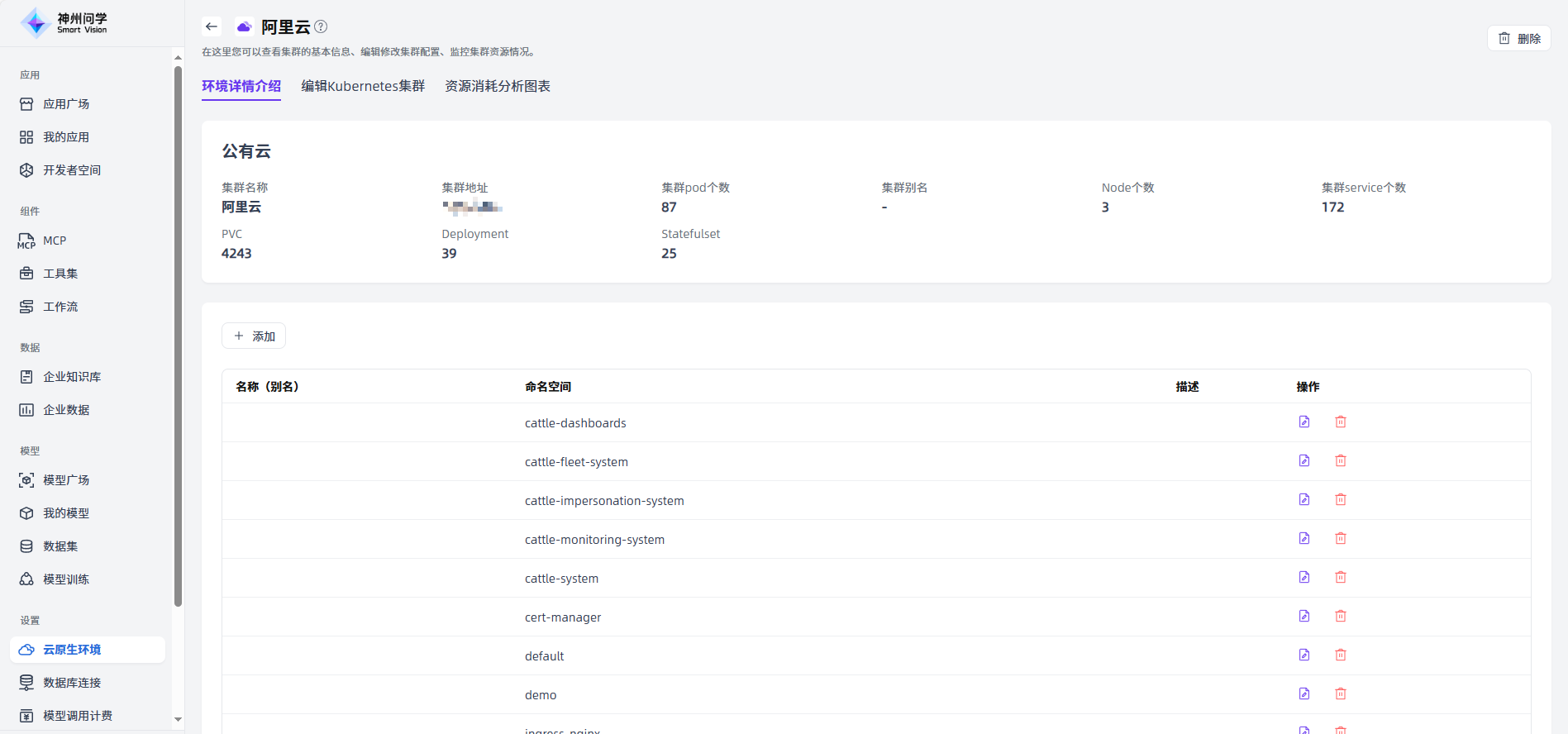
Task: Edit the cattle-dashboards namespace
Action: click(1304, 422)
